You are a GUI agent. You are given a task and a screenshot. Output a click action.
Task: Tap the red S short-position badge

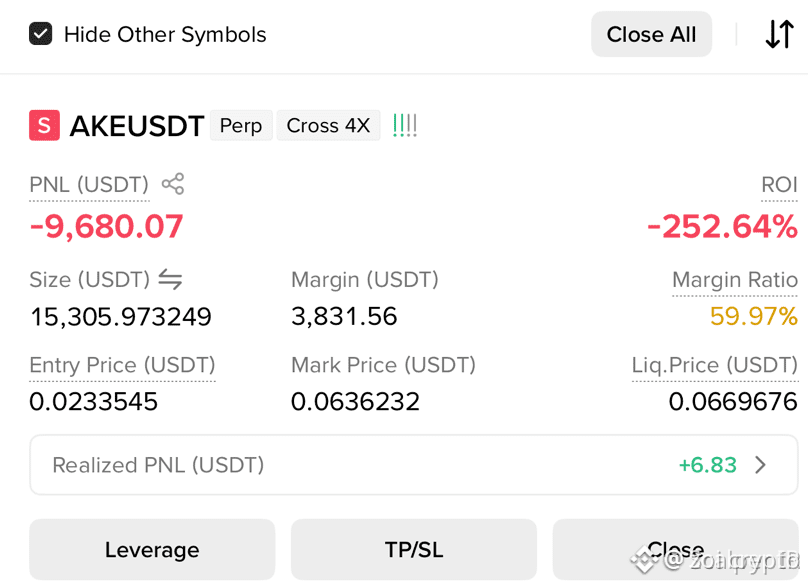44,125
